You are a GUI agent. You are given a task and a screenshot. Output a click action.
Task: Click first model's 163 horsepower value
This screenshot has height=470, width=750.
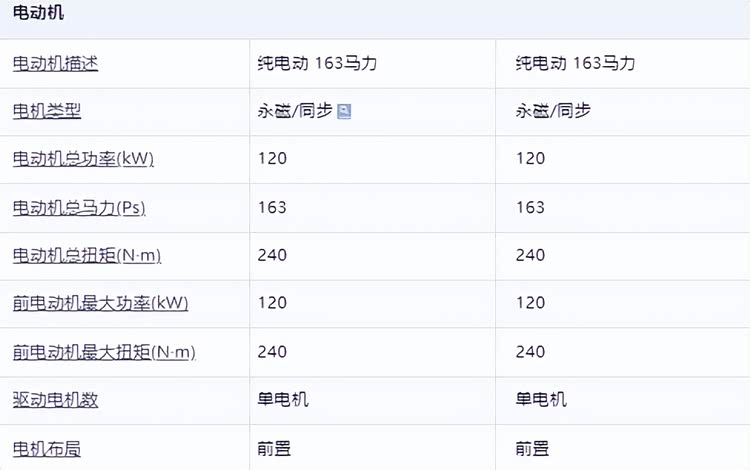pos(272,207)
